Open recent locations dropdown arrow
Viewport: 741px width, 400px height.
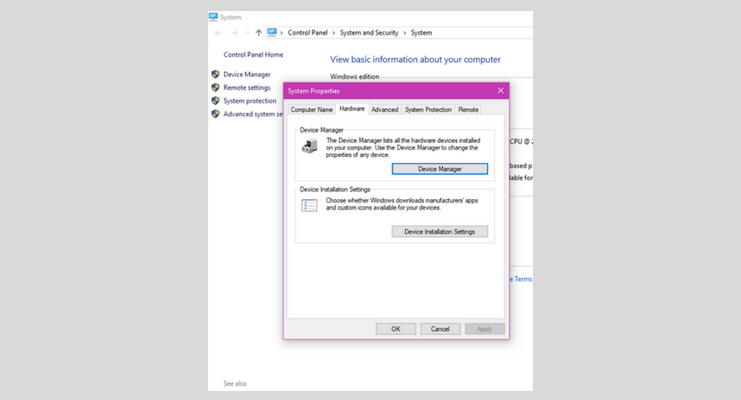pos(247,33)
